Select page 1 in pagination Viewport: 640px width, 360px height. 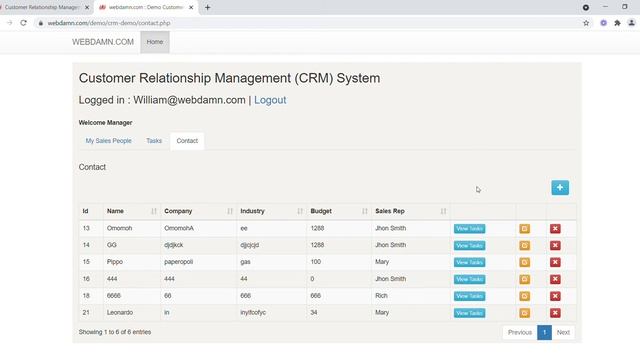(544, 333)
